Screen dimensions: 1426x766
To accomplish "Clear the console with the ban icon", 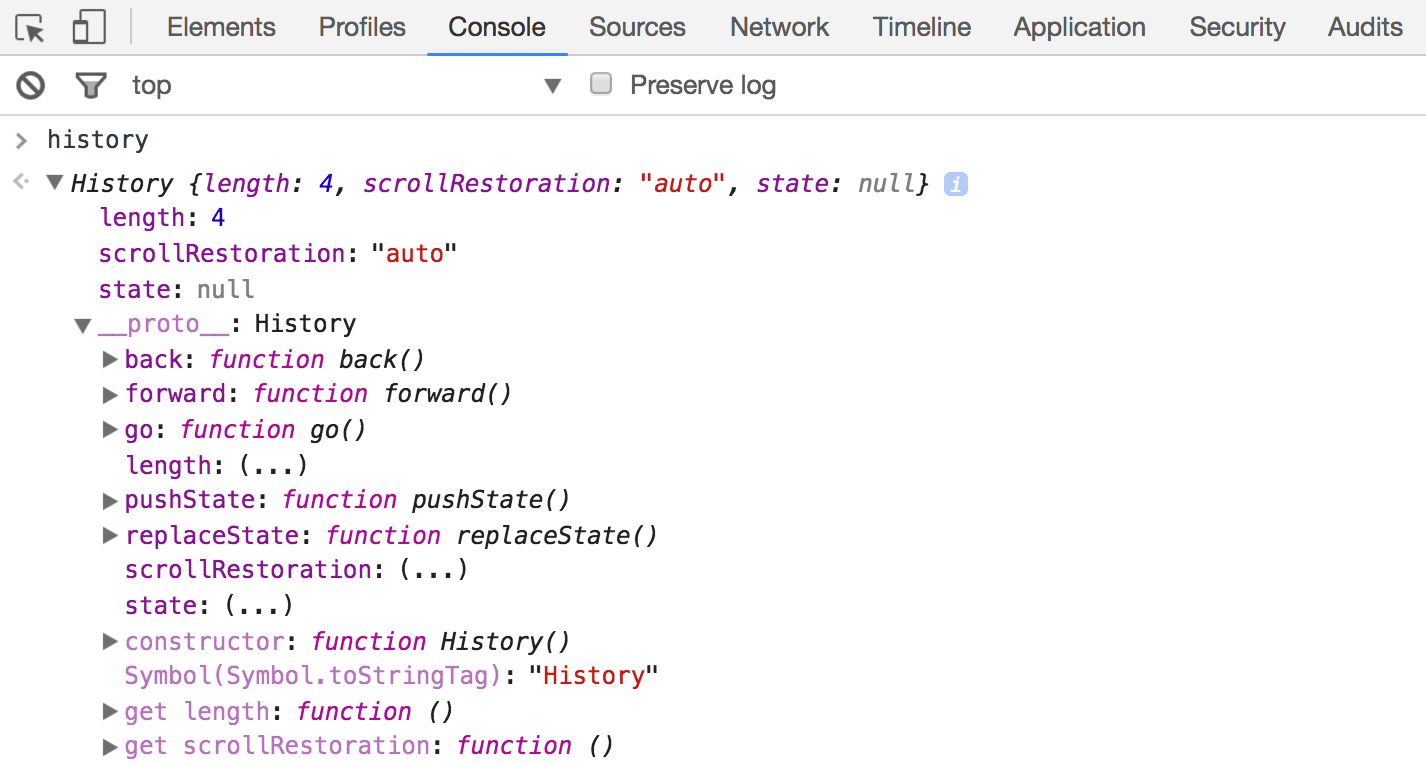I will coord(31,86).
